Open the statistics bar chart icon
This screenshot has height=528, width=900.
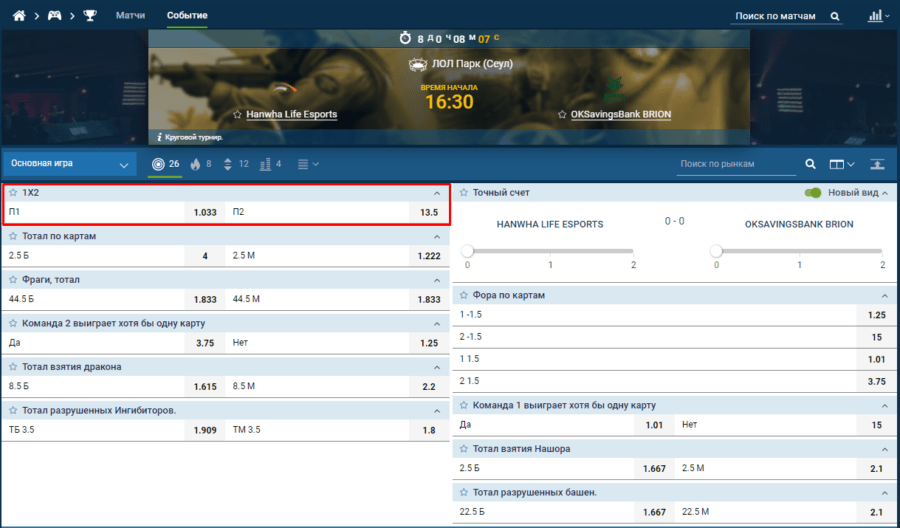coord(876,16)
